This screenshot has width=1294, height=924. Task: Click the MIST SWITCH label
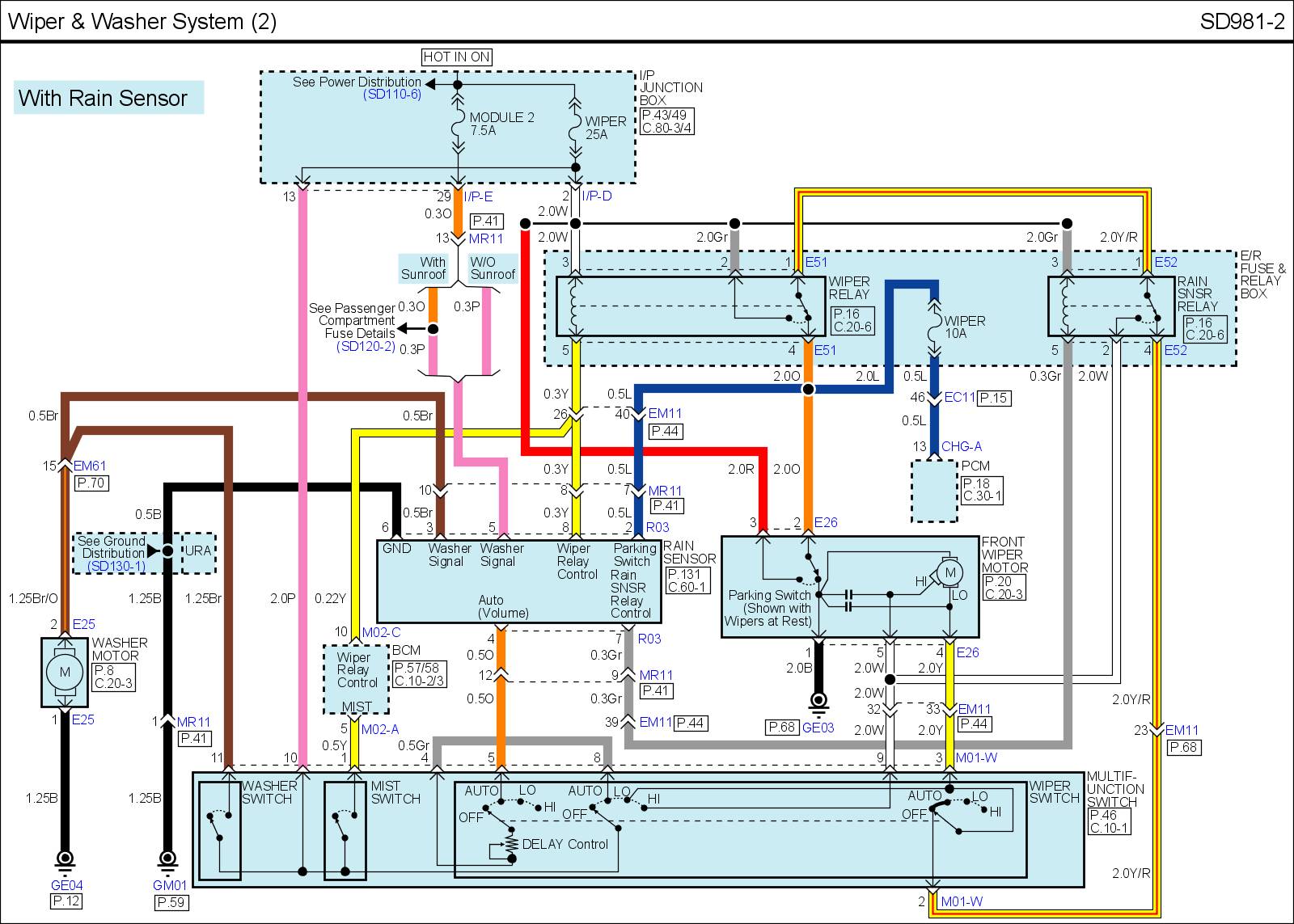(395, 792)
